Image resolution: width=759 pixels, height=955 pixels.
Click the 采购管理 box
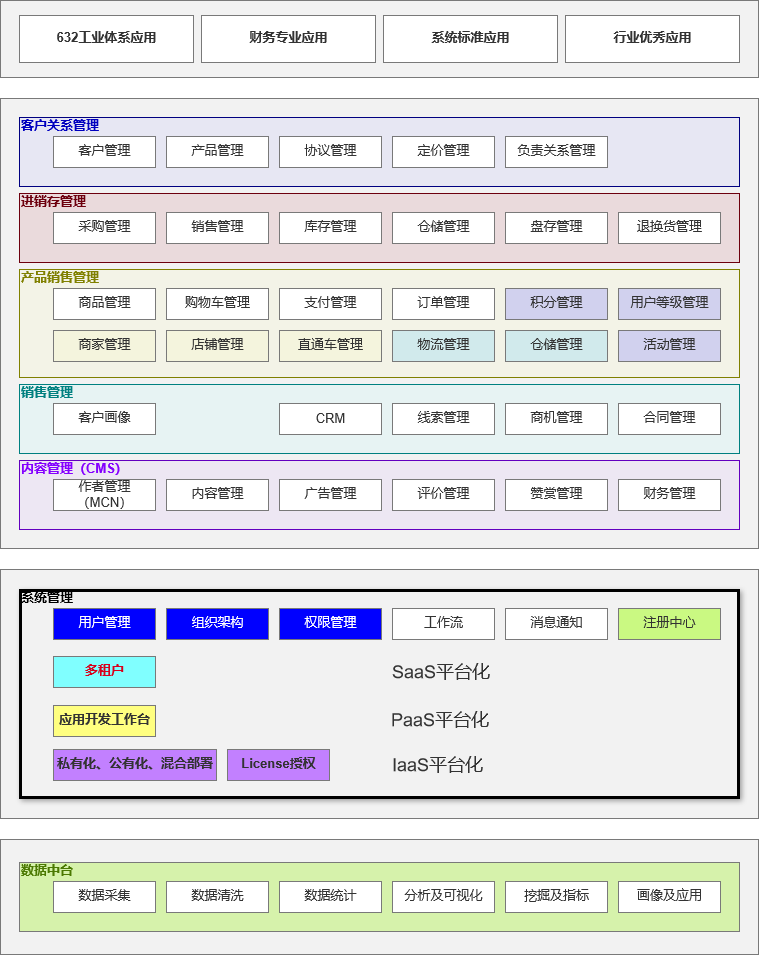pos(104,228)
